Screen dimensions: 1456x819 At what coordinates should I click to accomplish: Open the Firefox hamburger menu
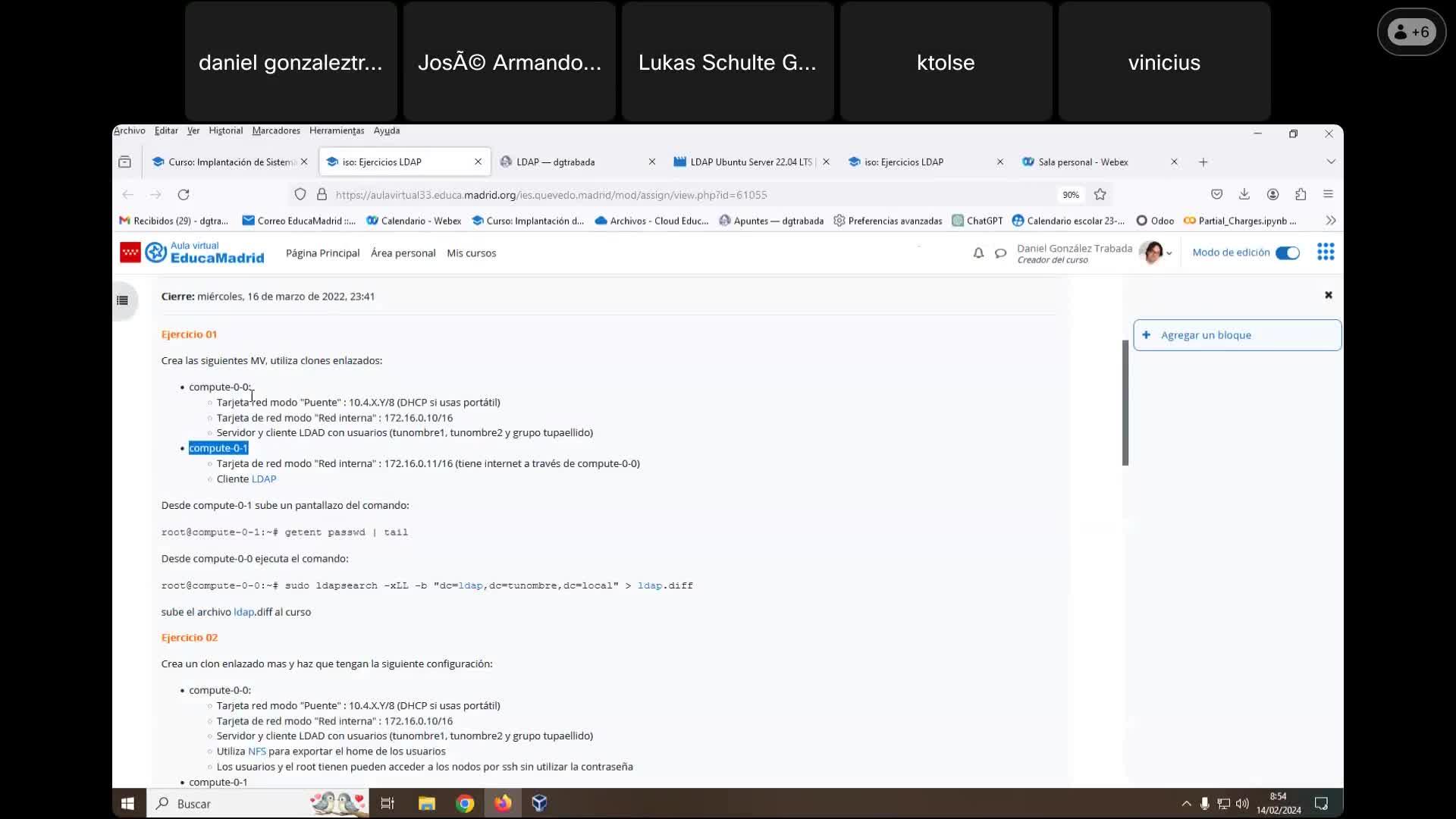(1328, 195)
